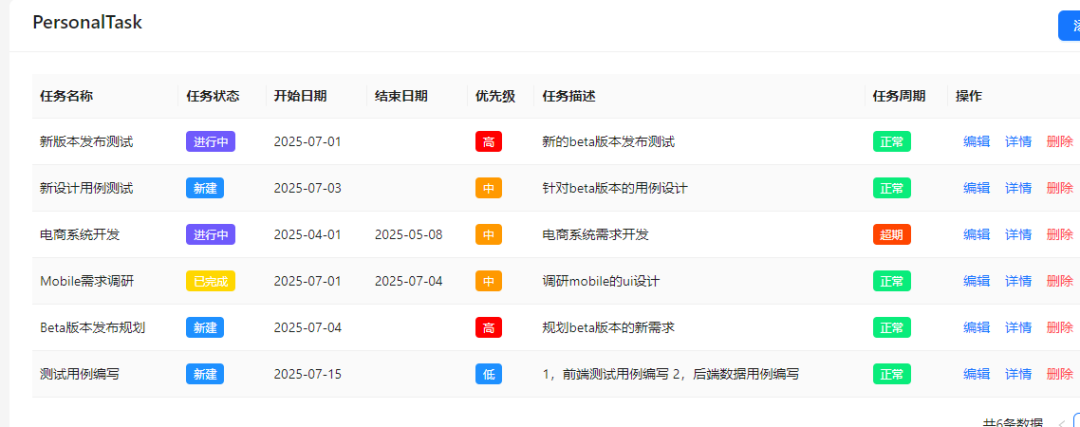Viewport: 1080px width, 427px height.
Task: Open 详情 of Mobile需求调研
Action: [x=1018, y=281]
